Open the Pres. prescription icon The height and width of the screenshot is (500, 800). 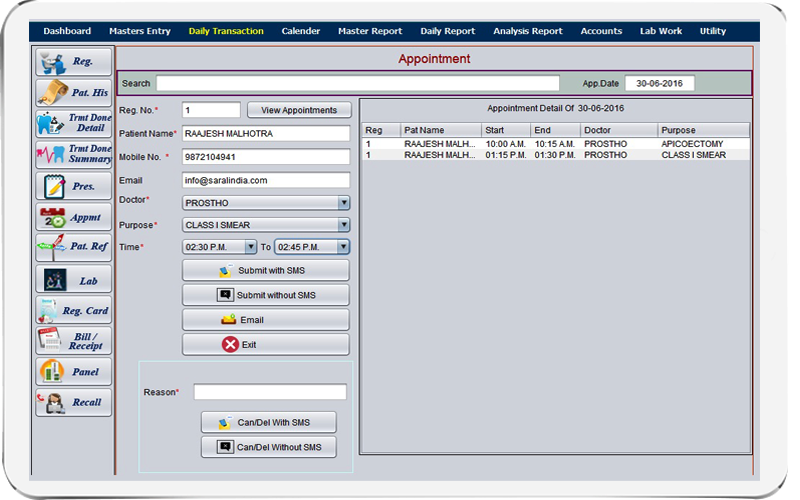[x=73, y=186]
